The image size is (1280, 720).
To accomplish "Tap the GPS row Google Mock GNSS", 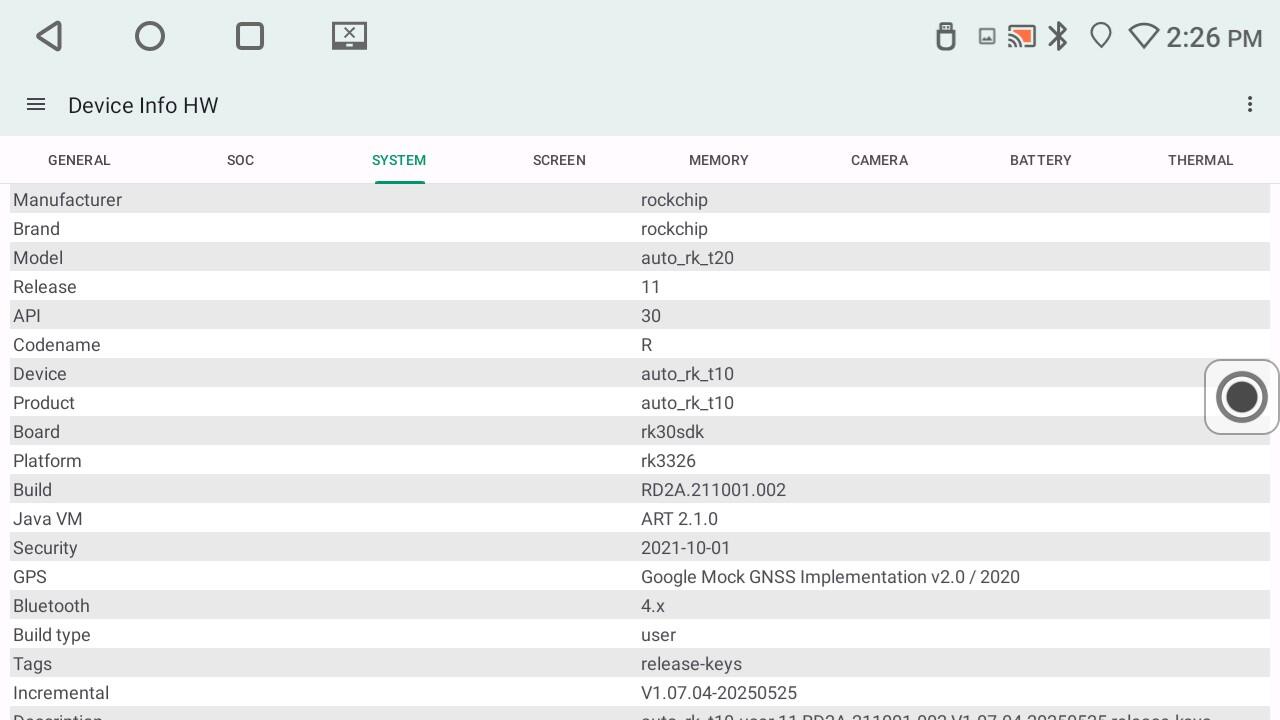I will (x=830, y=577).
